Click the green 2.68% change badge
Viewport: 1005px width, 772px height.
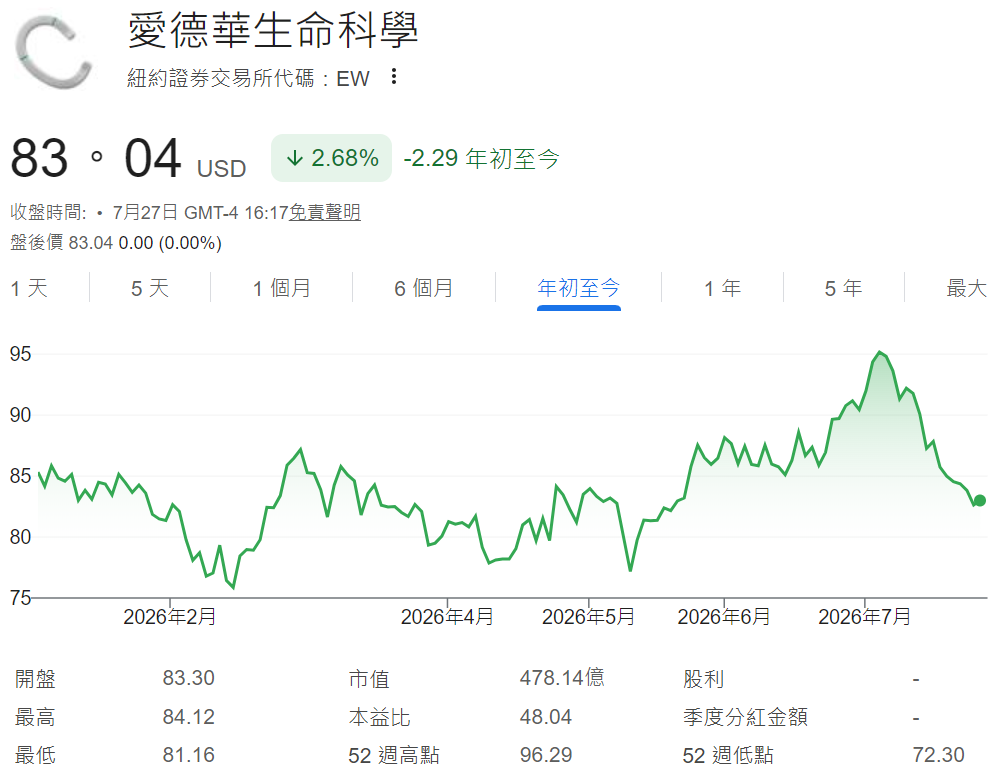(x=331, y=158)
